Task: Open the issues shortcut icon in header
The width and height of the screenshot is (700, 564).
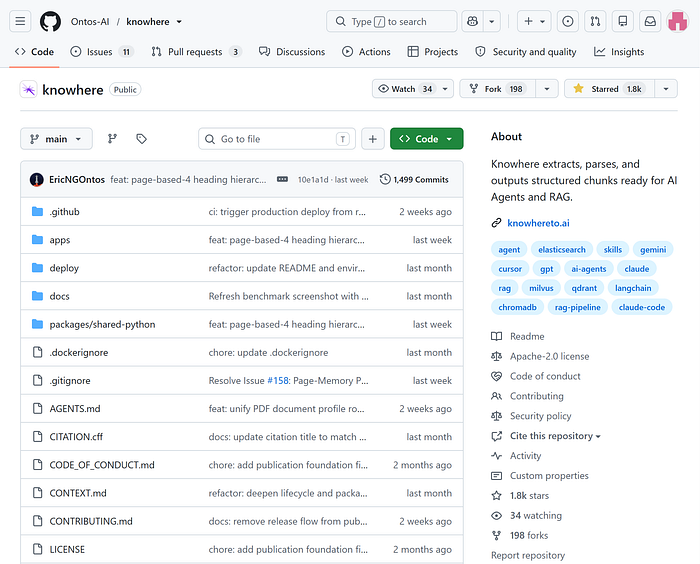Action: coord(567,21)
